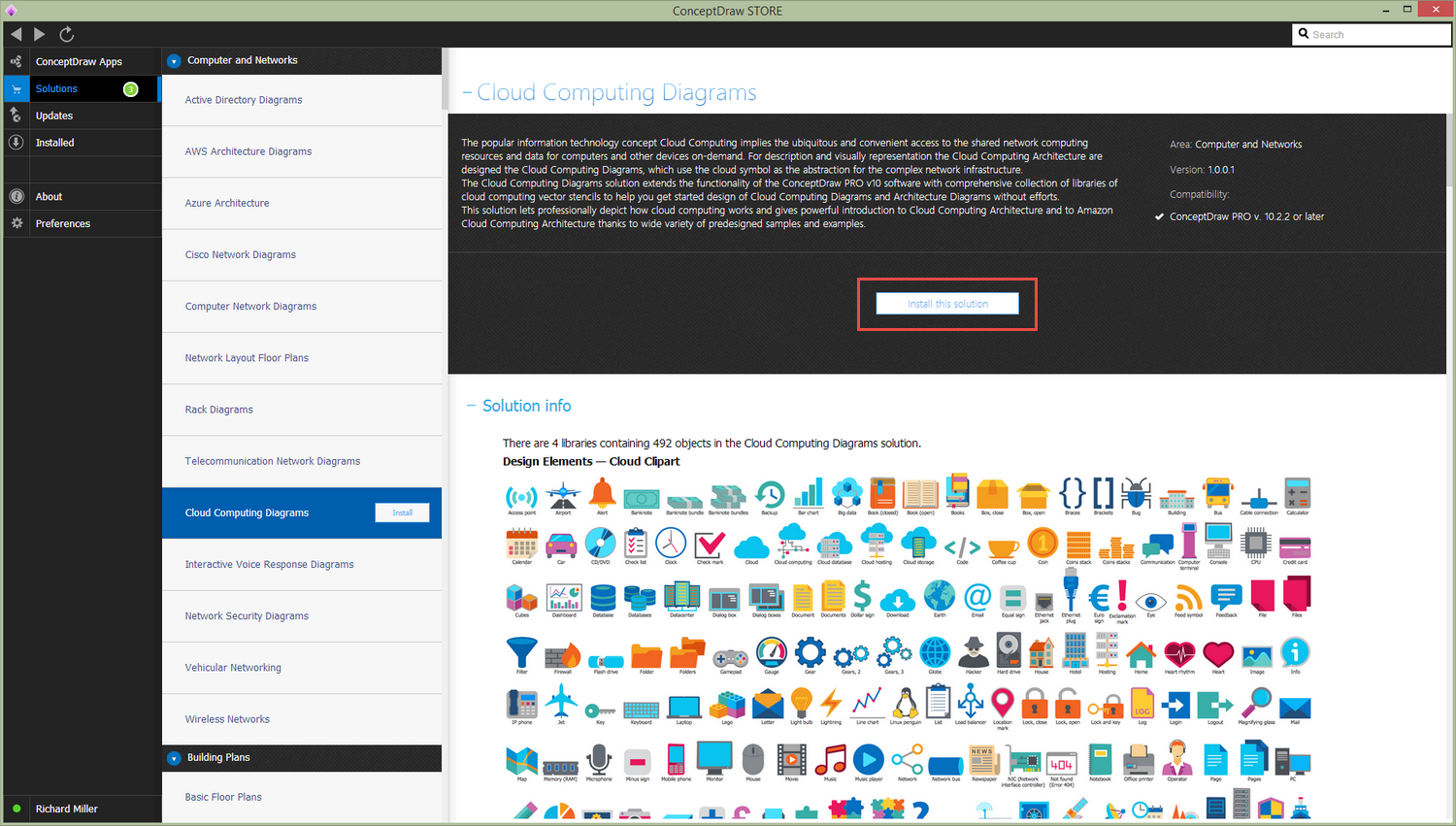
Task: Click Install next to Cloud Computing Diagrams
Action: click(x=403, y=512)
